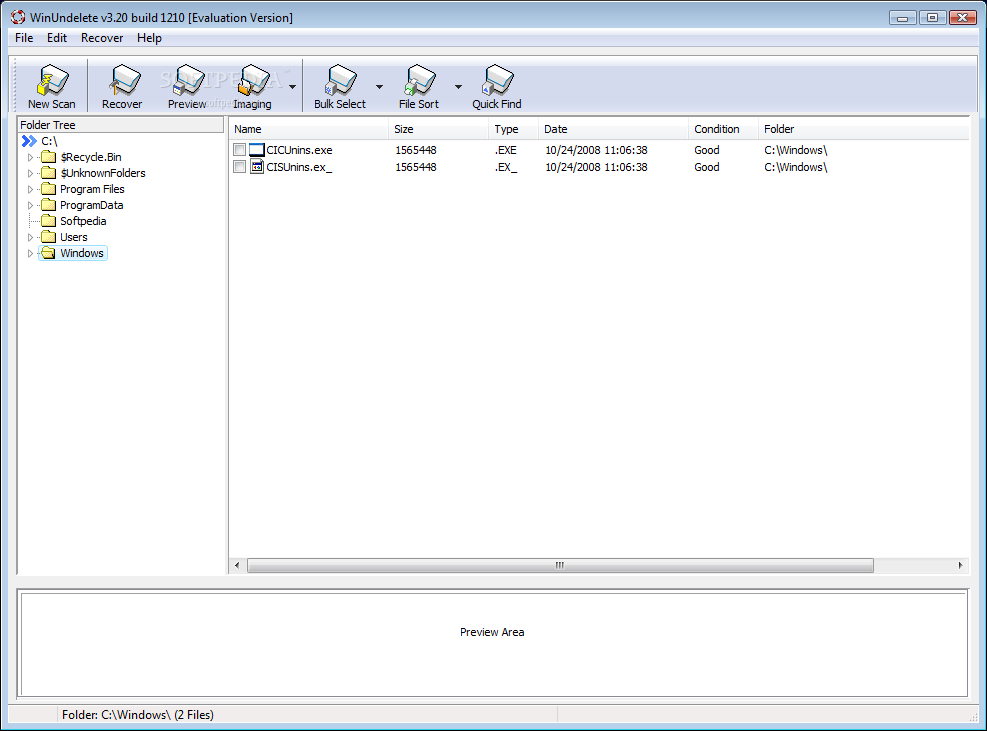Click the scrollbar right arrow
Screen dimensions: 987x731
960,565
